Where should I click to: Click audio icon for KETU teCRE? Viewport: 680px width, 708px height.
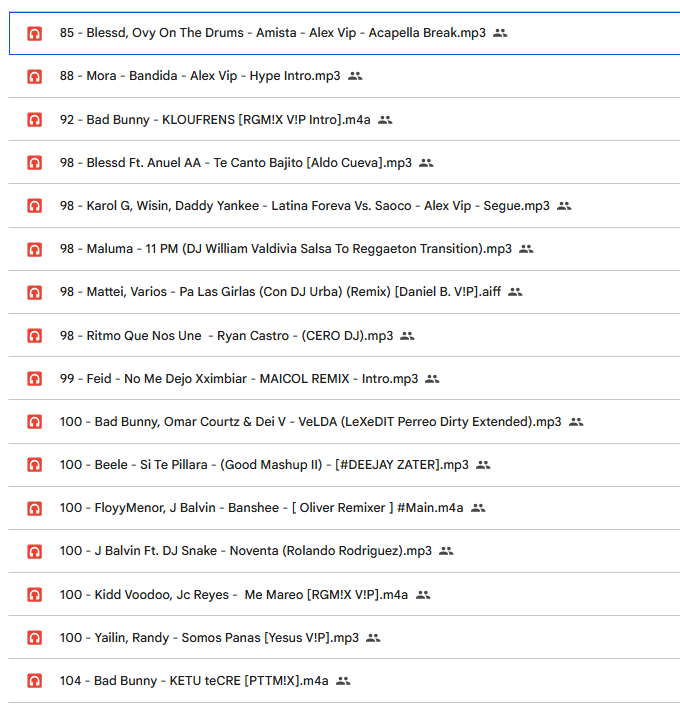point(35,680)
